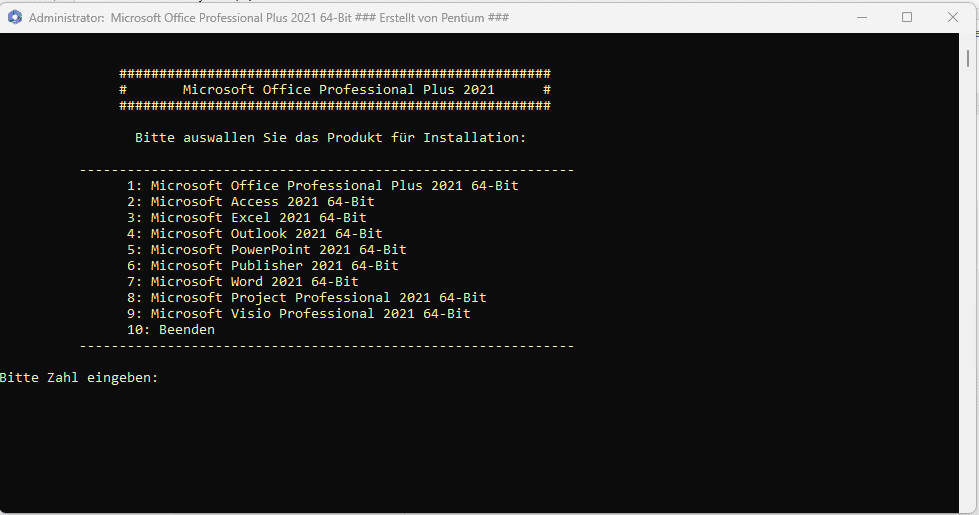Click the 'Bitte Zahl eingeben:' prompt

[79, 378]
